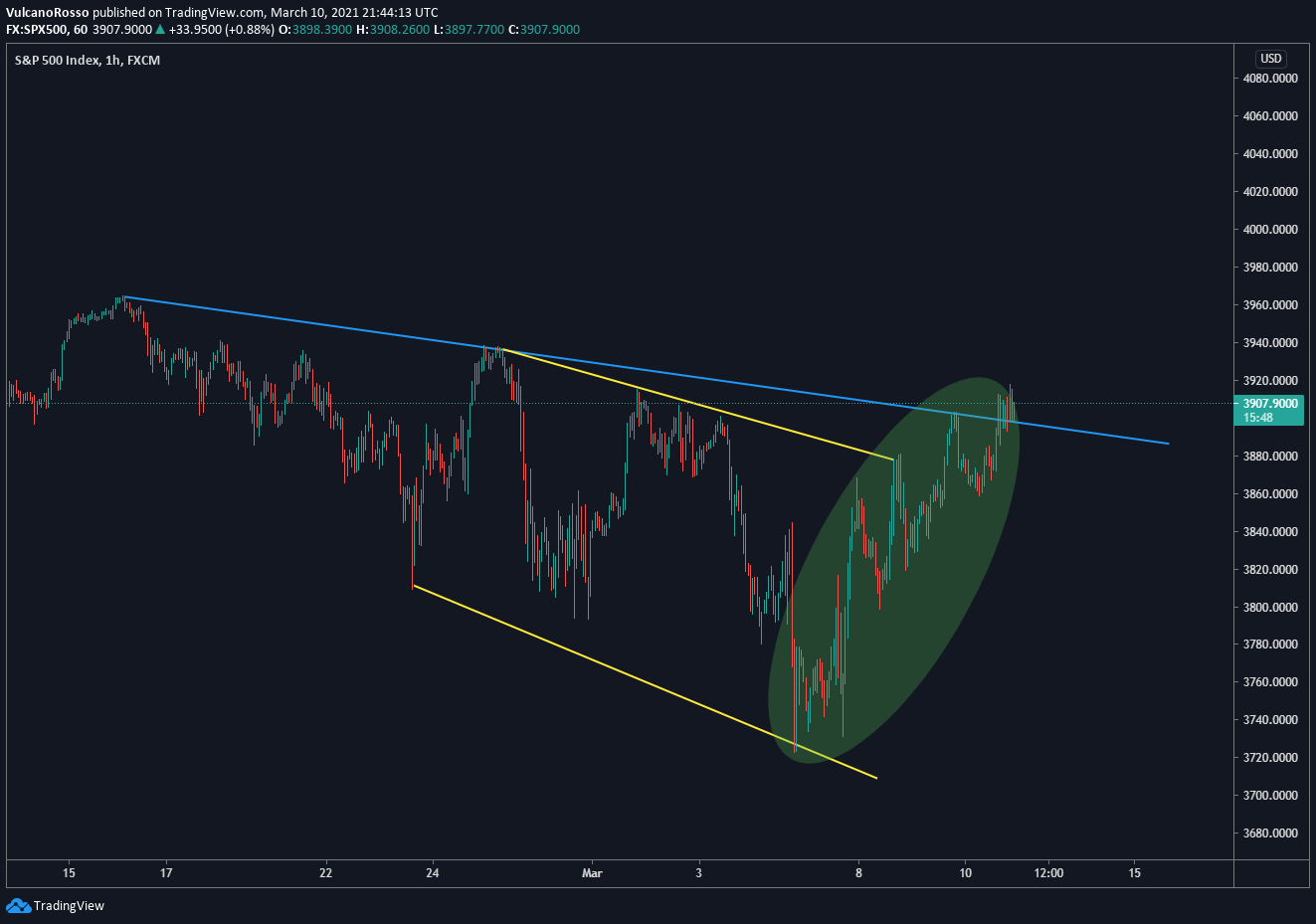Viewport: 1316px width, 924px height.
Task: Click the USD currency label button
Action: (x=1270, y=59)
